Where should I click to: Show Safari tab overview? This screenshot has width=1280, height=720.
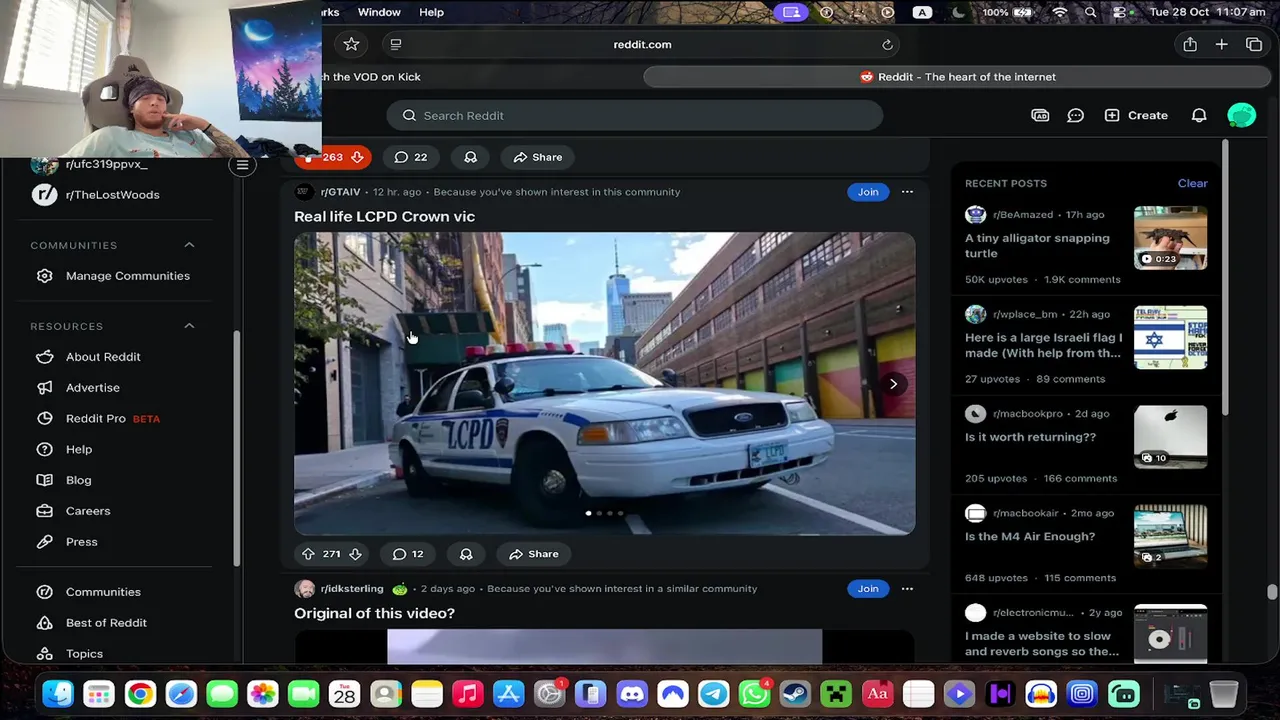(x=1254, y=44)
